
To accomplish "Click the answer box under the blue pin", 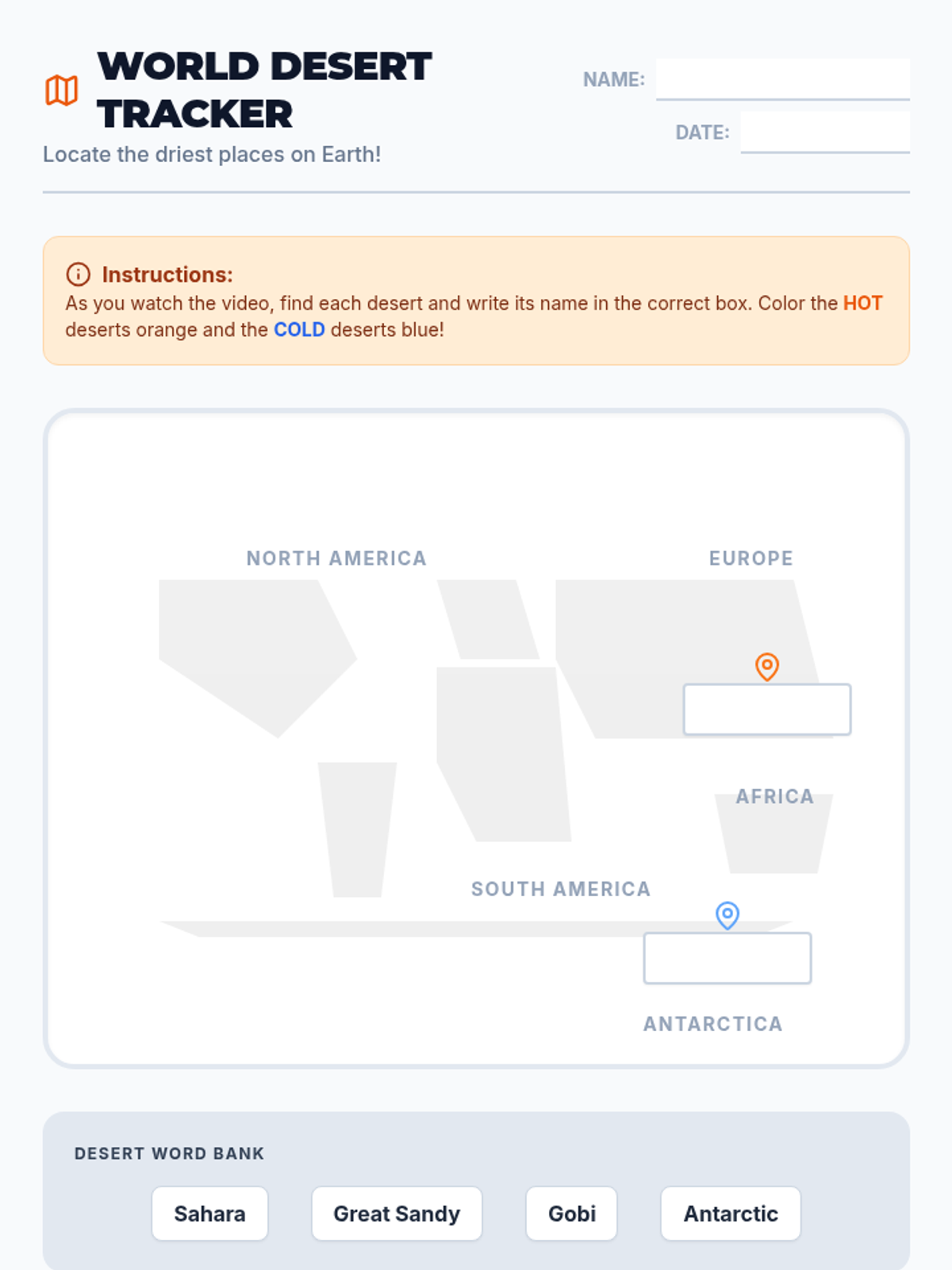I will pos(727,958).
